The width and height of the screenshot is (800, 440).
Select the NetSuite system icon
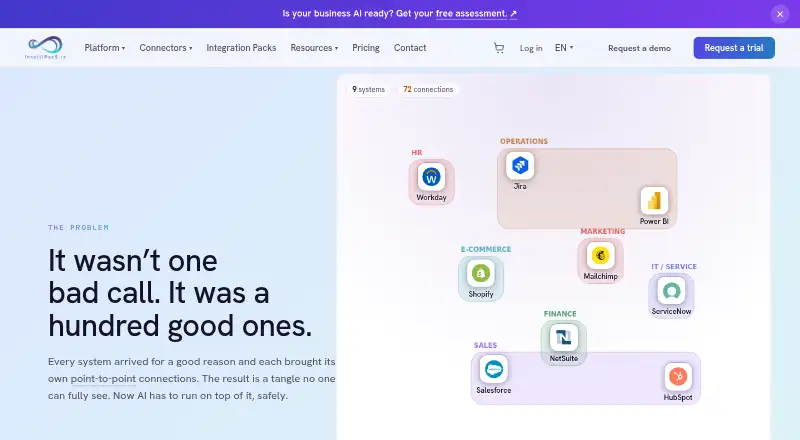564,337
